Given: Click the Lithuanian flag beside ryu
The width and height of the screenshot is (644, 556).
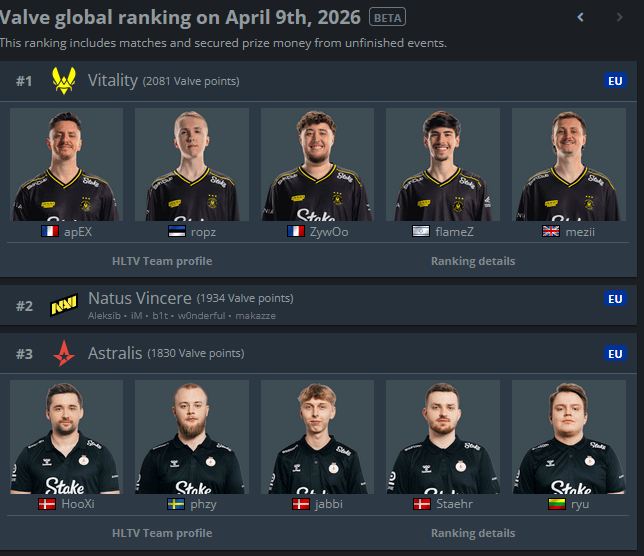Looking at the screenshot, I should pos(557,504).
